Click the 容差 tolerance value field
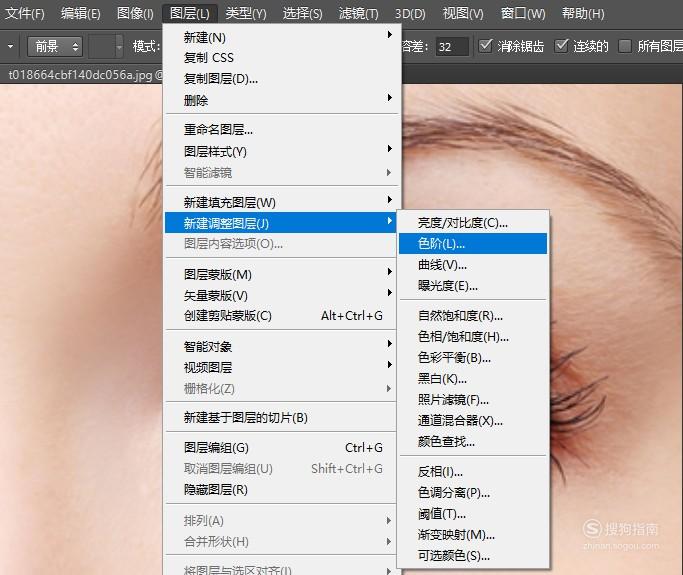The height and width of the screenshot is (575, 683). [x=452, y=46]
